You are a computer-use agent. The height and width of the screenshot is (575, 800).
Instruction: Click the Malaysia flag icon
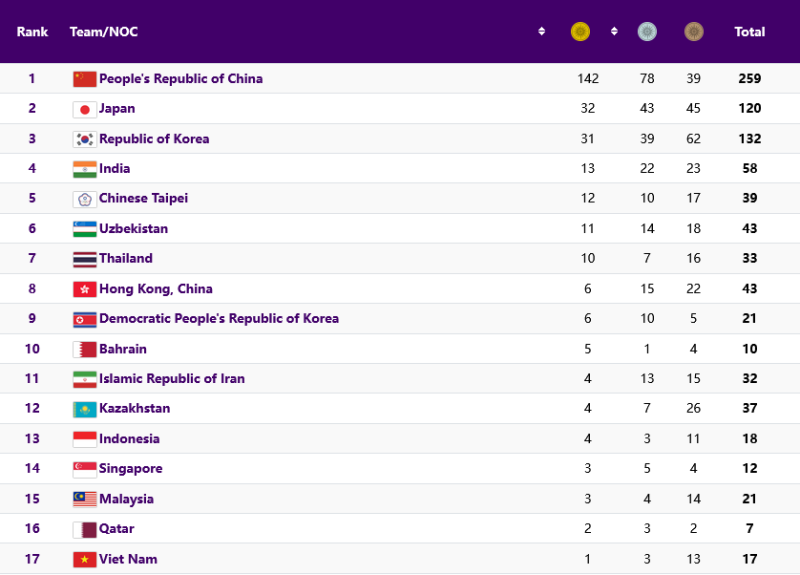pos(85,499)
